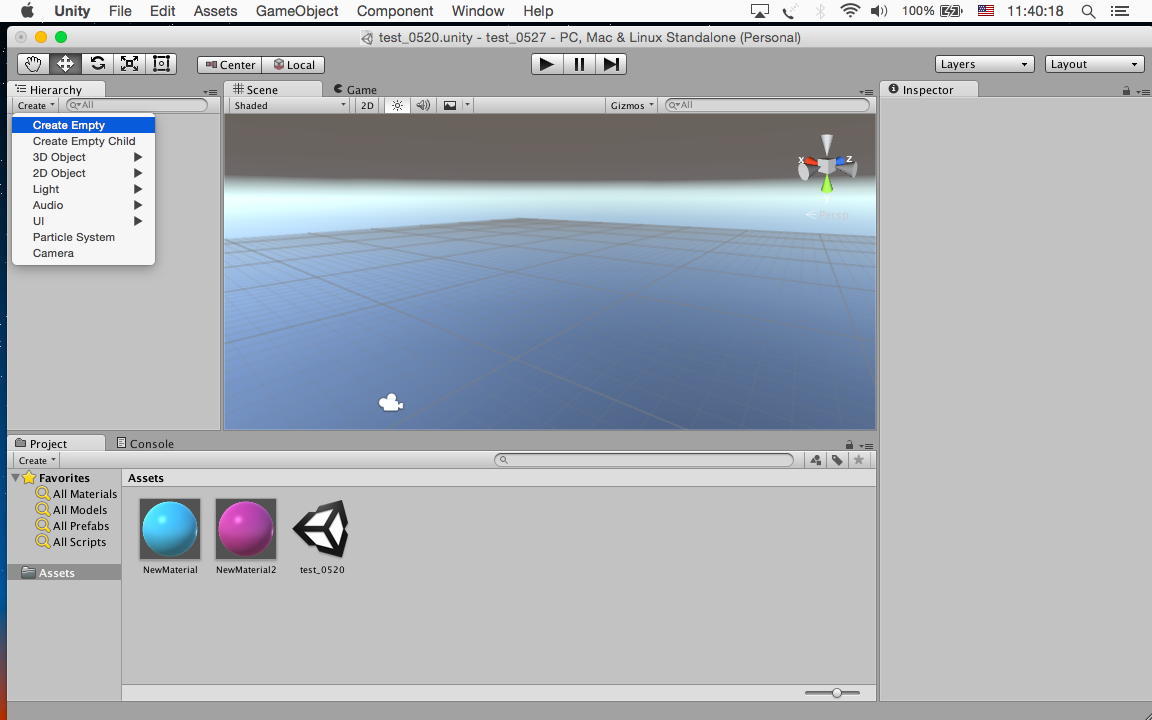
Task: Open the Project Create dropdown
Action: (x=37, y=461)
